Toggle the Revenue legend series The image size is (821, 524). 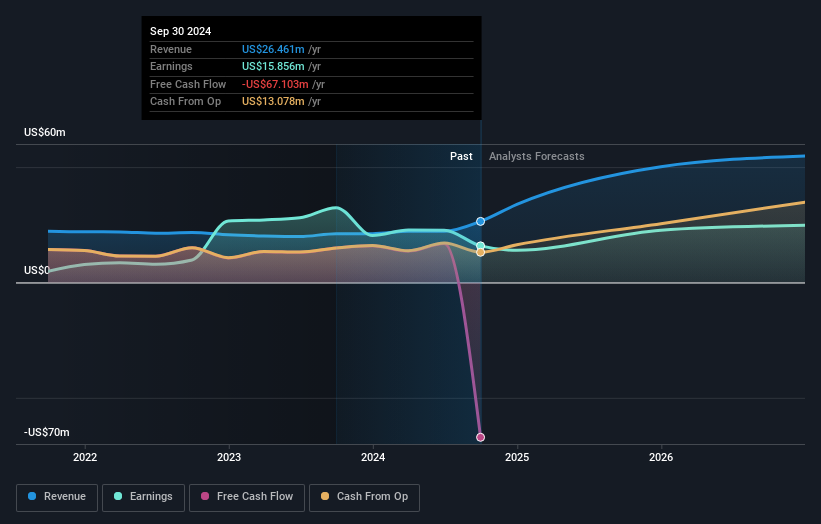click(57, 497)
